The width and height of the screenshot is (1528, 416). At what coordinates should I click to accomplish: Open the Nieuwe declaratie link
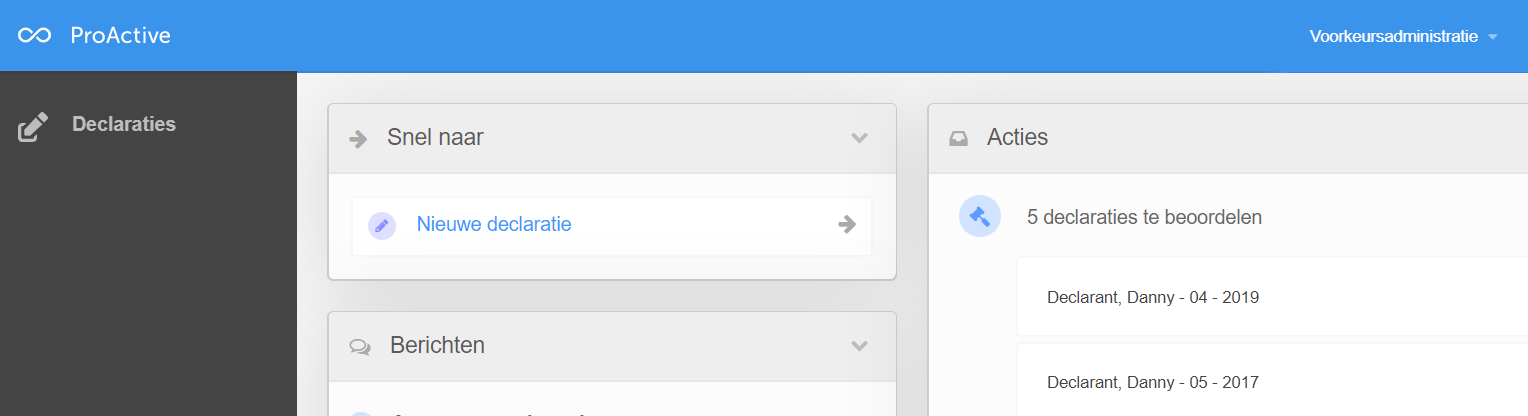coord(494,225)
